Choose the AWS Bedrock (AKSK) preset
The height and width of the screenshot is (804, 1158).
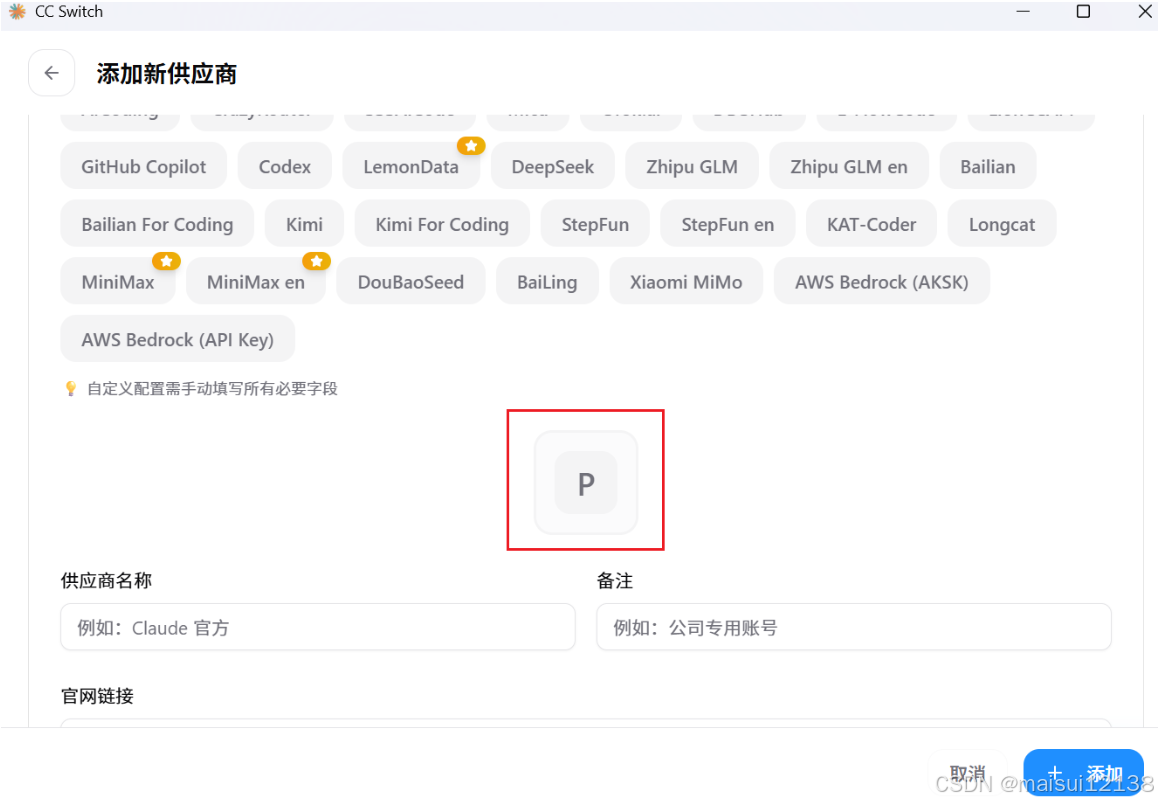coord(881,281)
